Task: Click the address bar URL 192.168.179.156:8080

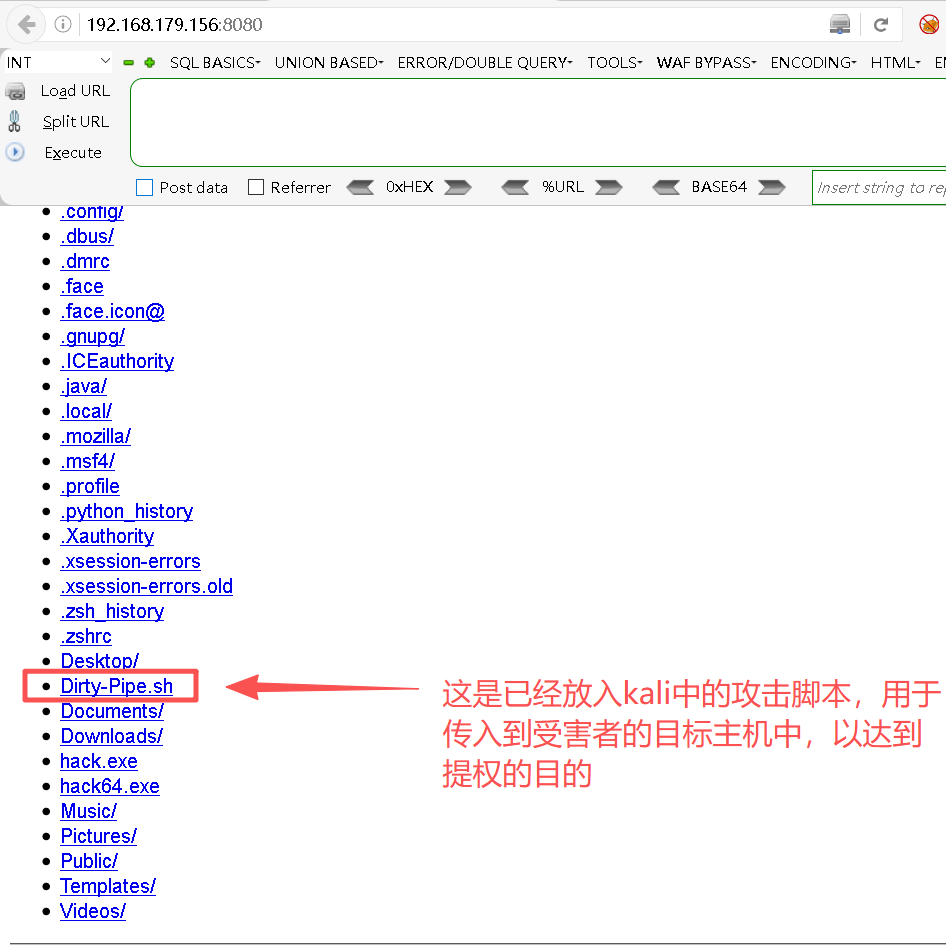Action: pyautogui.click(x=175, y=25)
